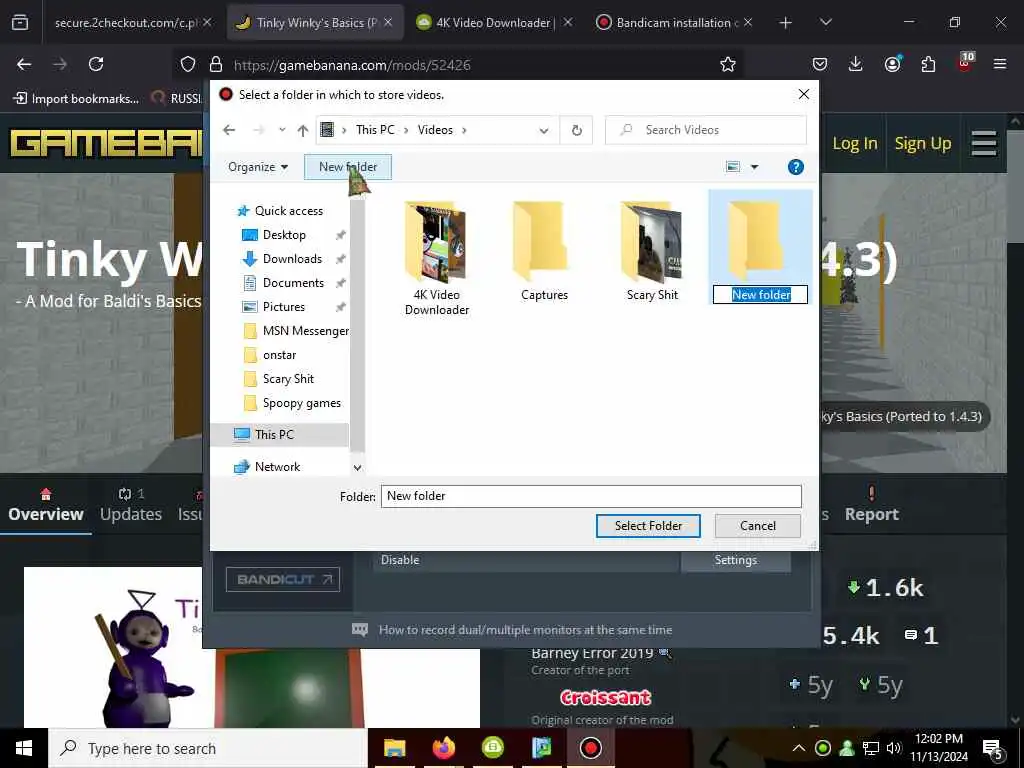Click the Folder name text box
This screenshot has width=1024, height=768.
(x=591, y=496)
